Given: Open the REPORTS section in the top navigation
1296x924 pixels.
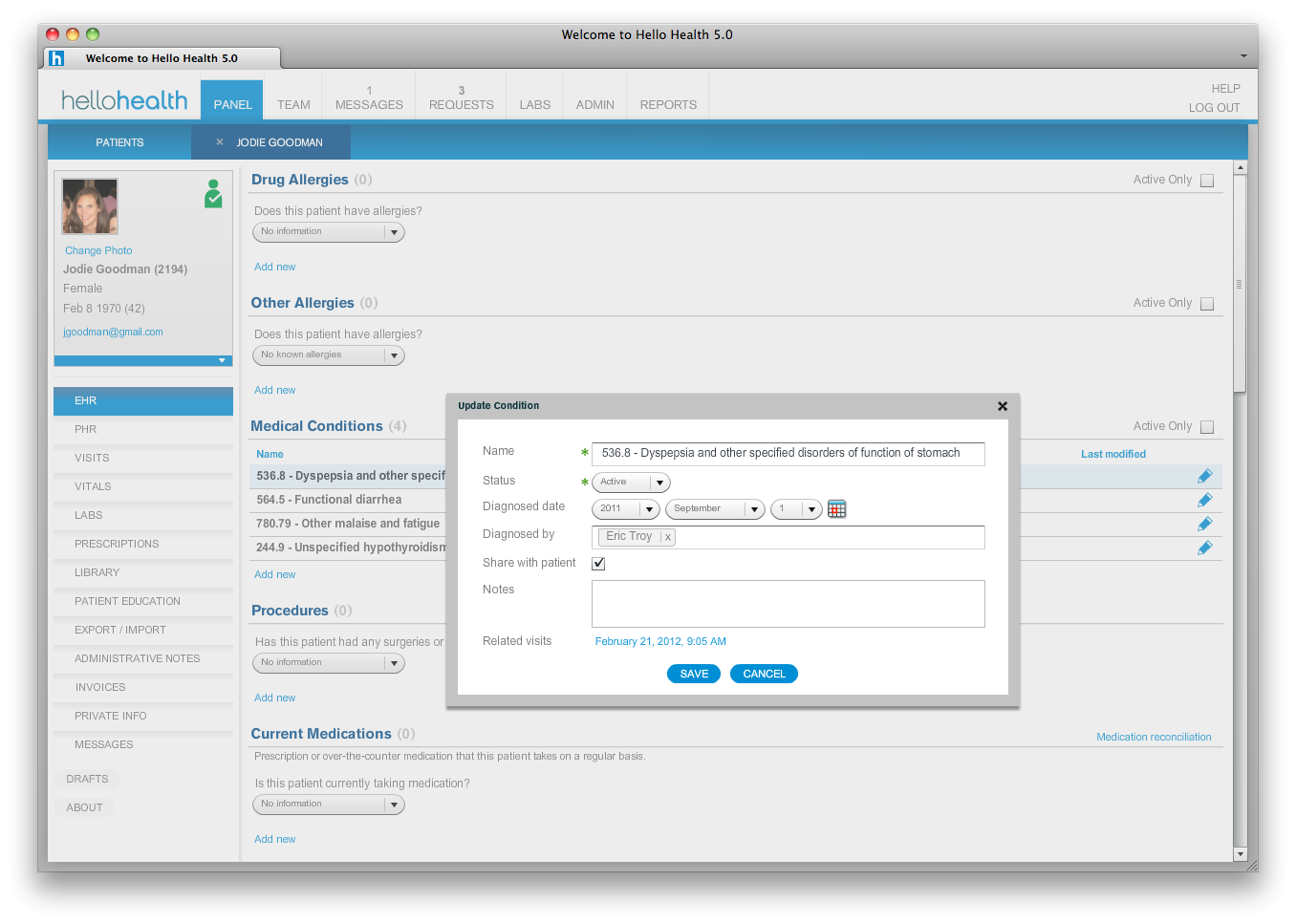Looking at the screenshot, I should [x=667, y=105].
